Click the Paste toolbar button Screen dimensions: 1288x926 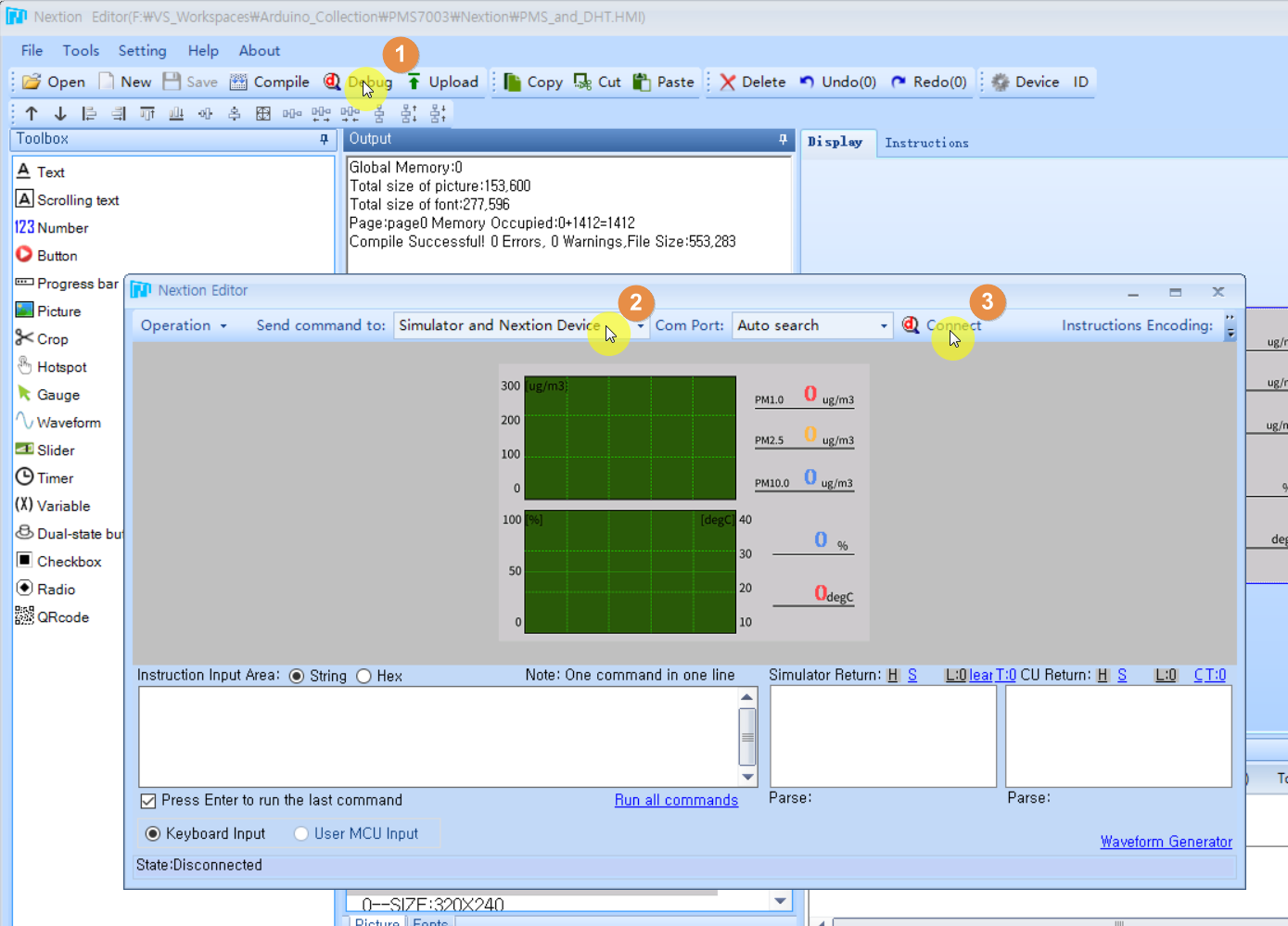[663, 82]
